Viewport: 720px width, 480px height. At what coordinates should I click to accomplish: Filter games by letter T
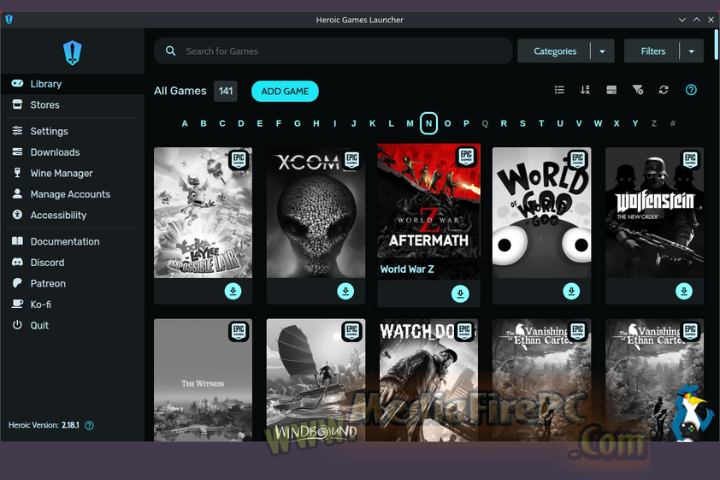coord(541,124)
